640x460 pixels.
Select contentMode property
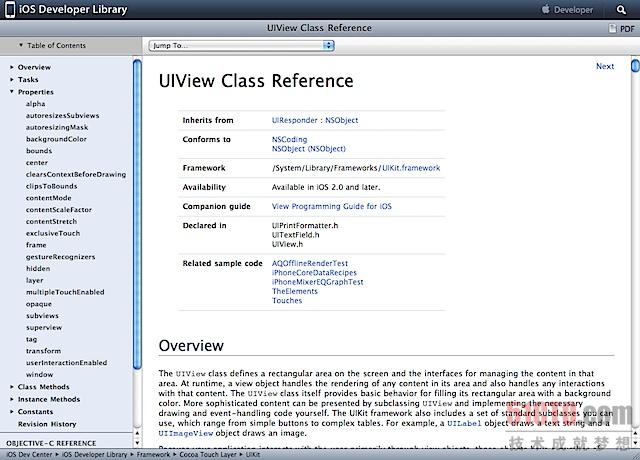pos(49,198)
